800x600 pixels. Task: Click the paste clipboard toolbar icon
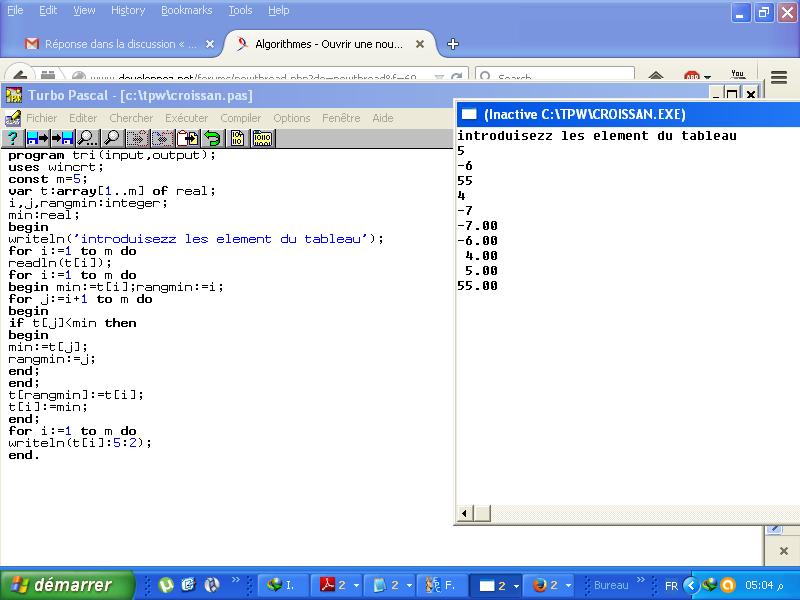(187, 138)
